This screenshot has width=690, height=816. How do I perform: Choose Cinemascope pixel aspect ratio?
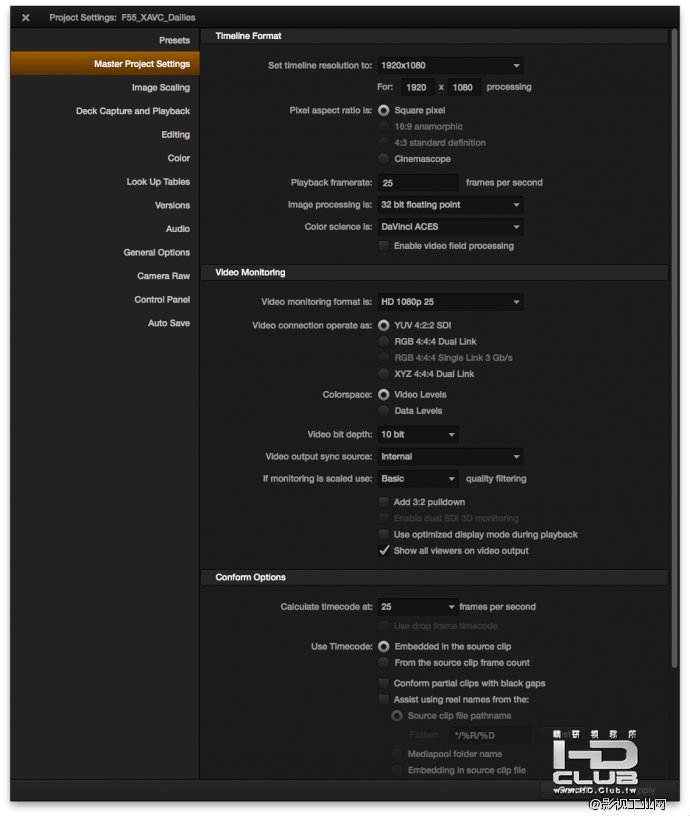384,159
